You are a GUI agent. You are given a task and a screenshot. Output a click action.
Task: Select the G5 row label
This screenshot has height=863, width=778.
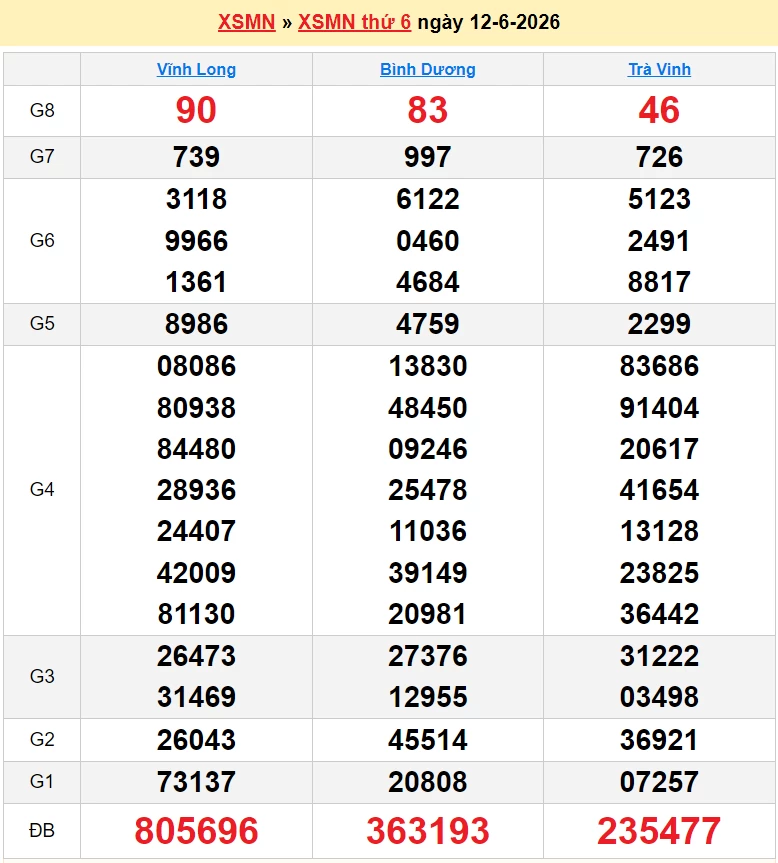42,323
